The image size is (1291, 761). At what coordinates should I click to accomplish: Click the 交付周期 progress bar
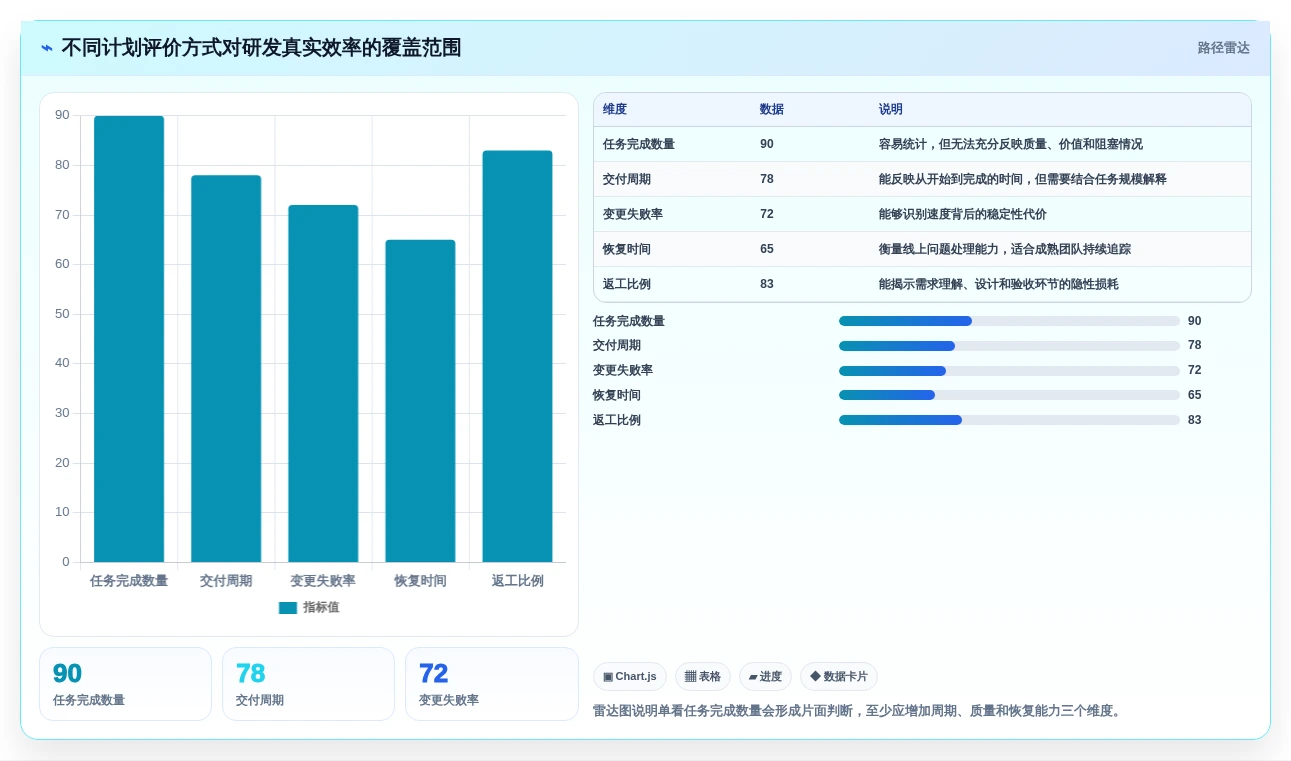1009,346
